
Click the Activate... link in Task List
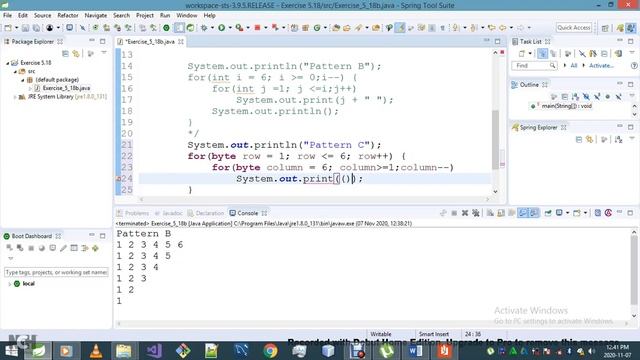pos(601,66)
